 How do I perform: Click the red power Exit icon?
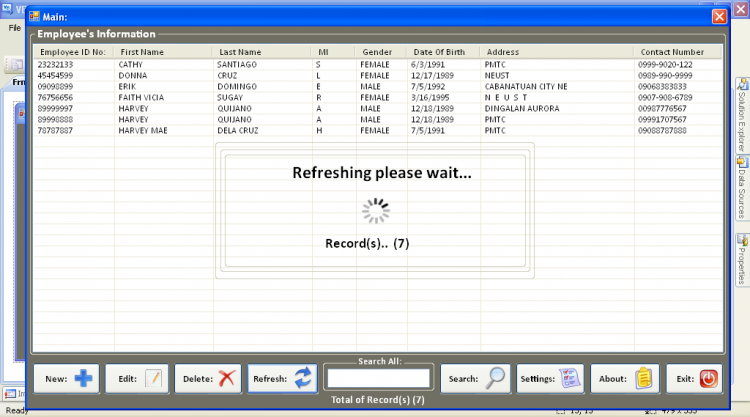coord(708,378)
